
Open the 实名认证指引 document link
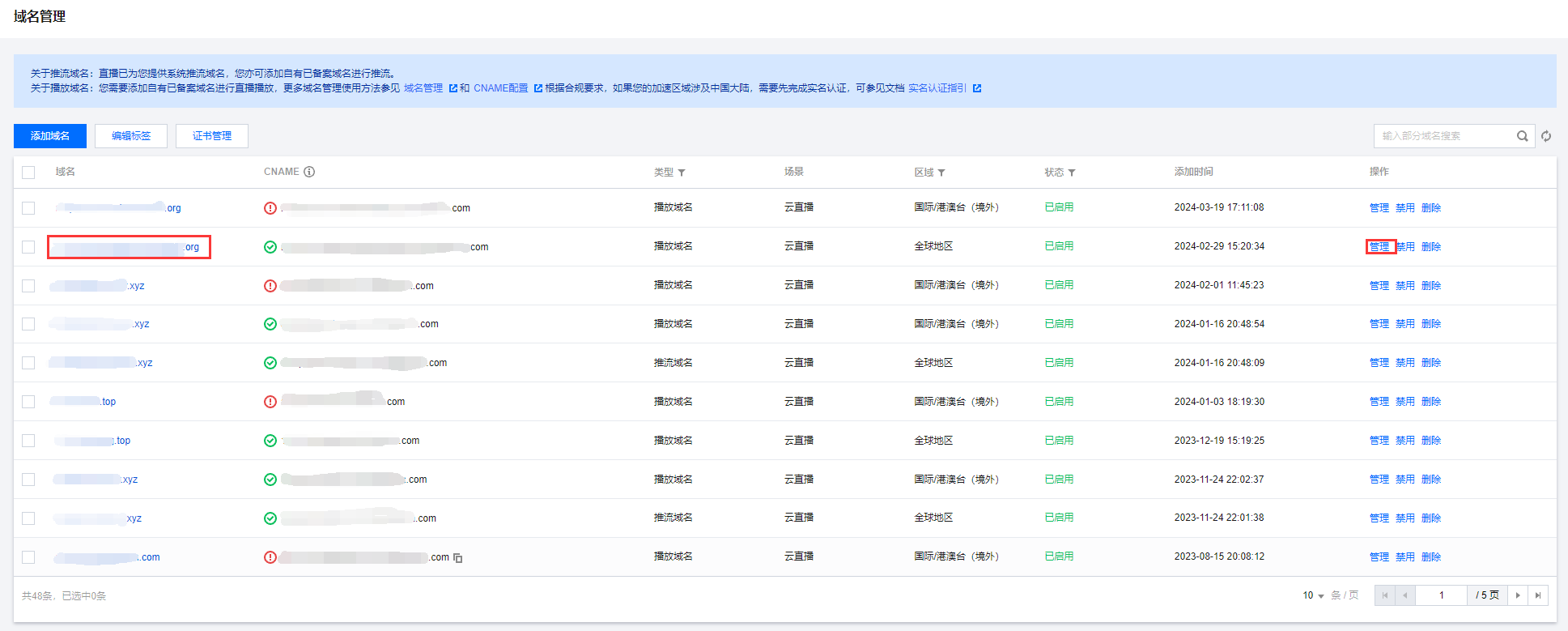click(937, 88)
